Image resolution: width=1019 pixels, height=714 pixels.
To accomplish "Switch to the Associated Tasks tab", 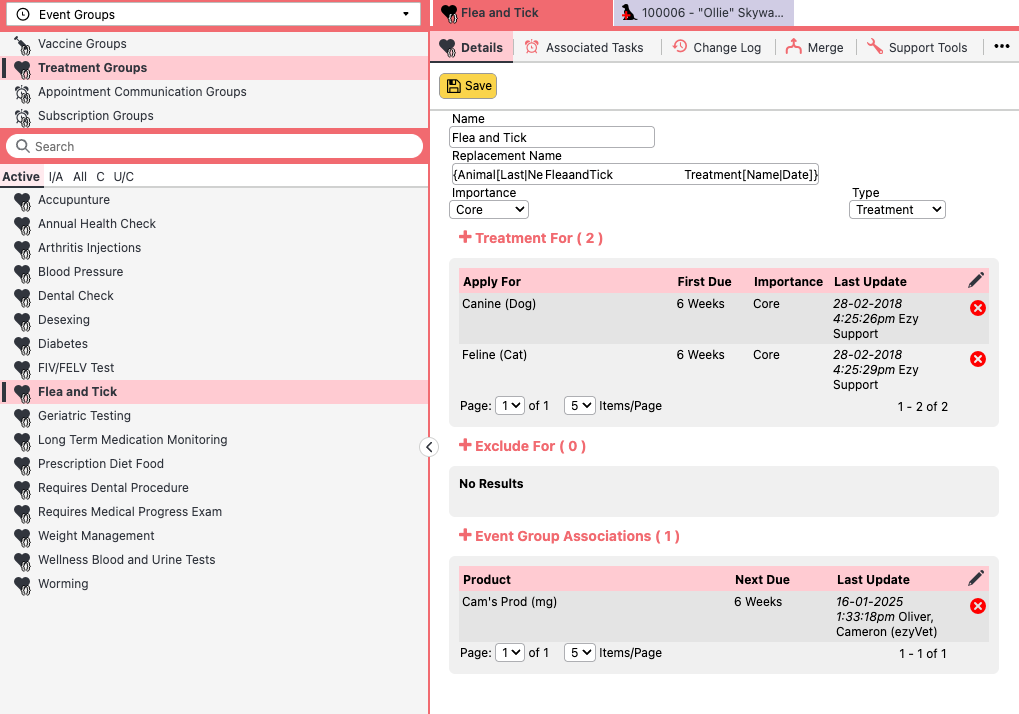I will (584, 47).
